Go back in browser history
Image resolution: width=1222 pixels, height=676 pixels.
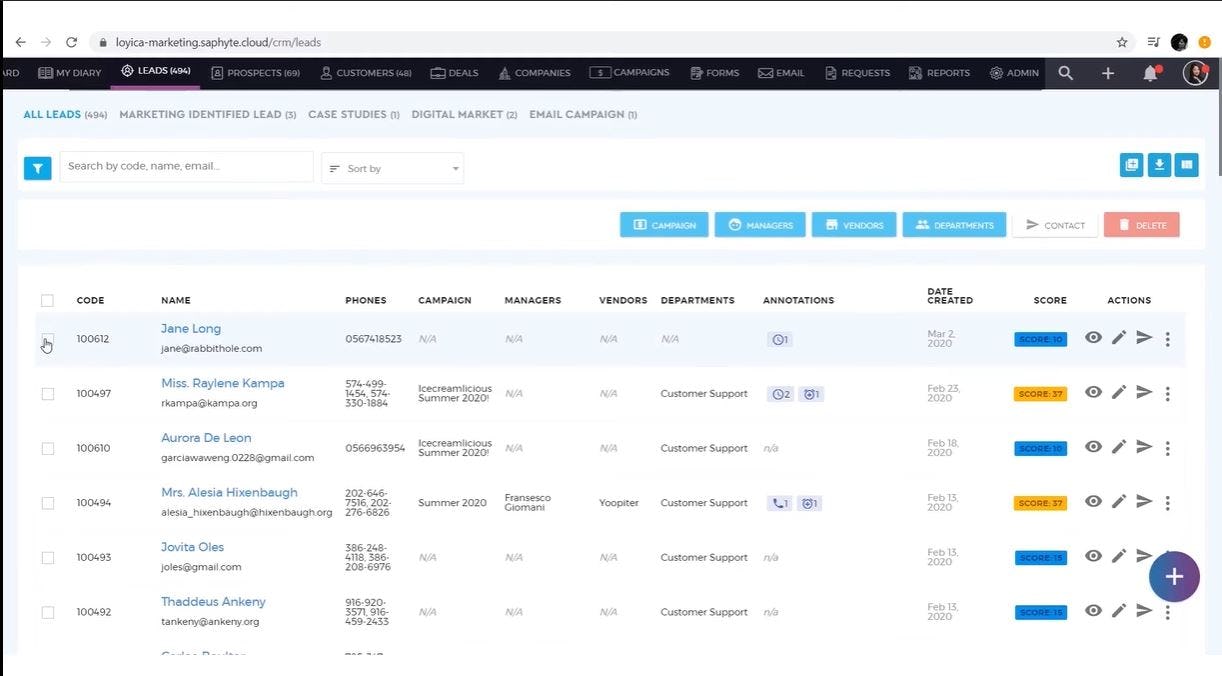click(x=20, y=42)
